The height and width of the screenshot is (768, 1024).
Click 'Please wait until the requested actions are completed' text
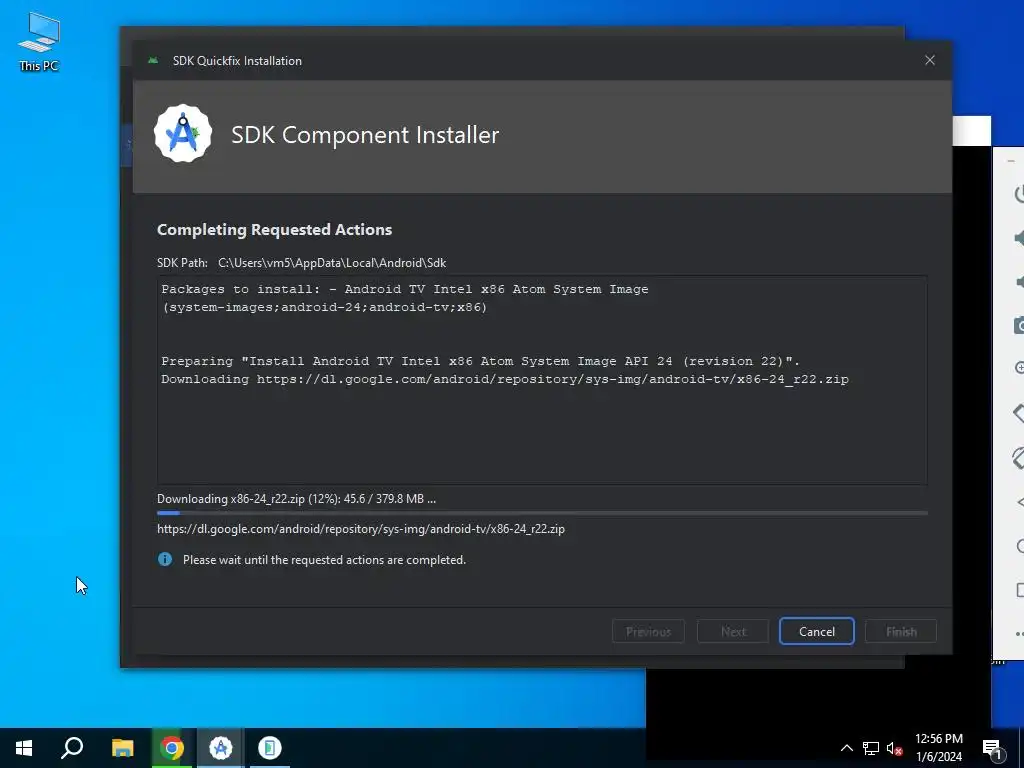(324, 560)
